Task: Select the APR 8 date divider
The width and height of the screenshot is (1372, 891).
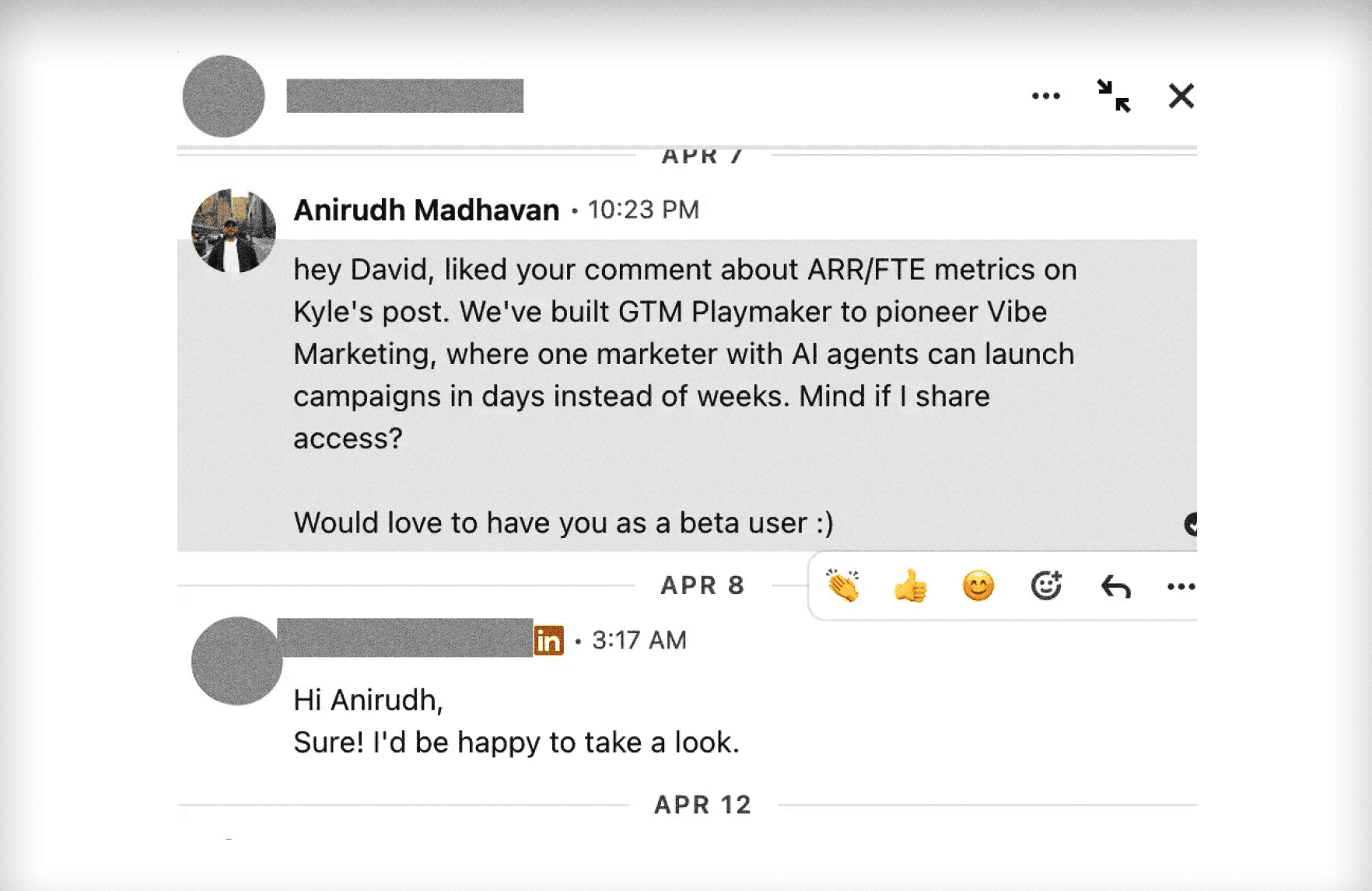Action: tap(702, 585)
